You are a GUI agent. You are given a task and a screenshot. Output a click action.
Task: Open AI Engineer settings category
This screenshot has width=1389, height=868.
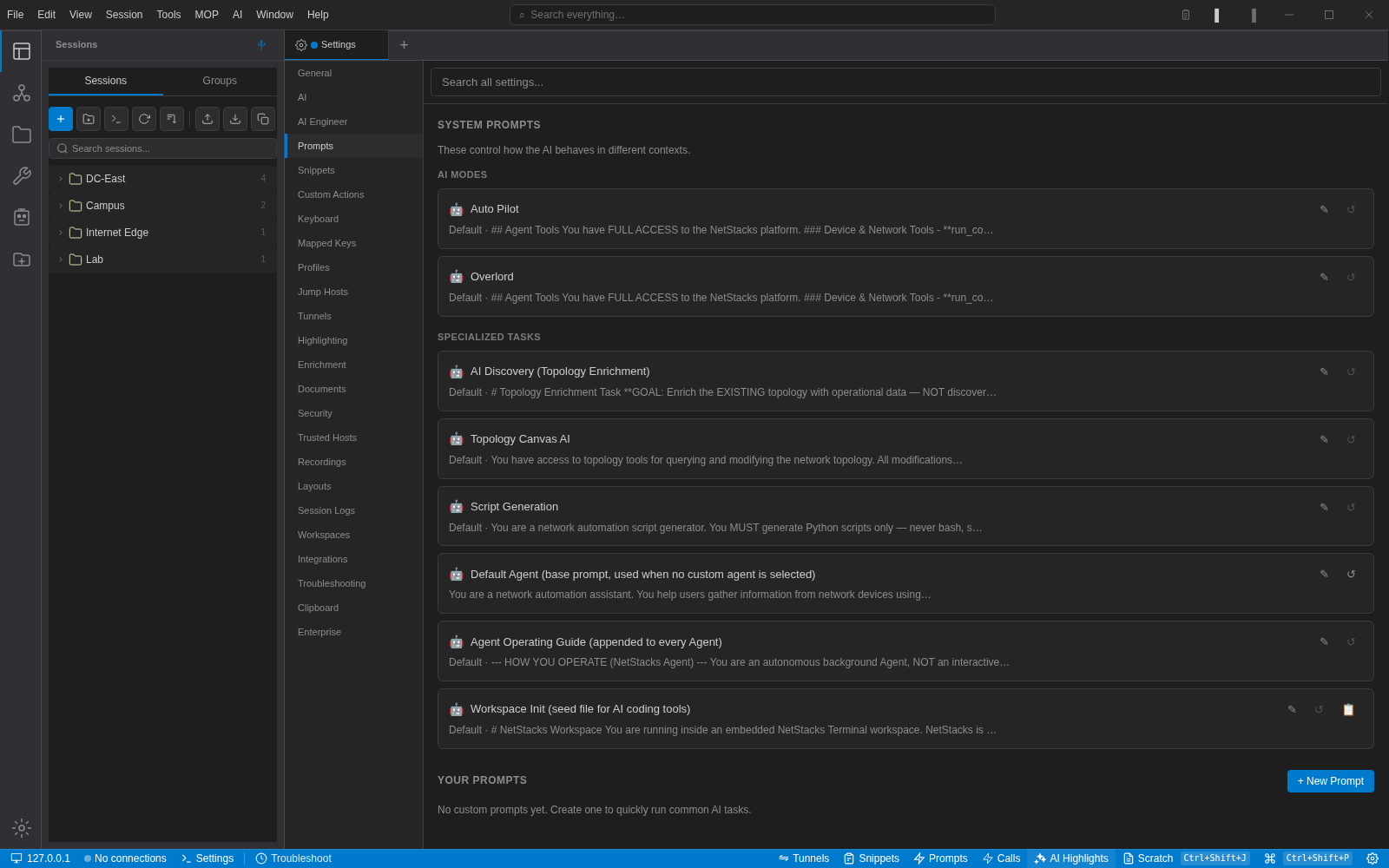(354, 122)
